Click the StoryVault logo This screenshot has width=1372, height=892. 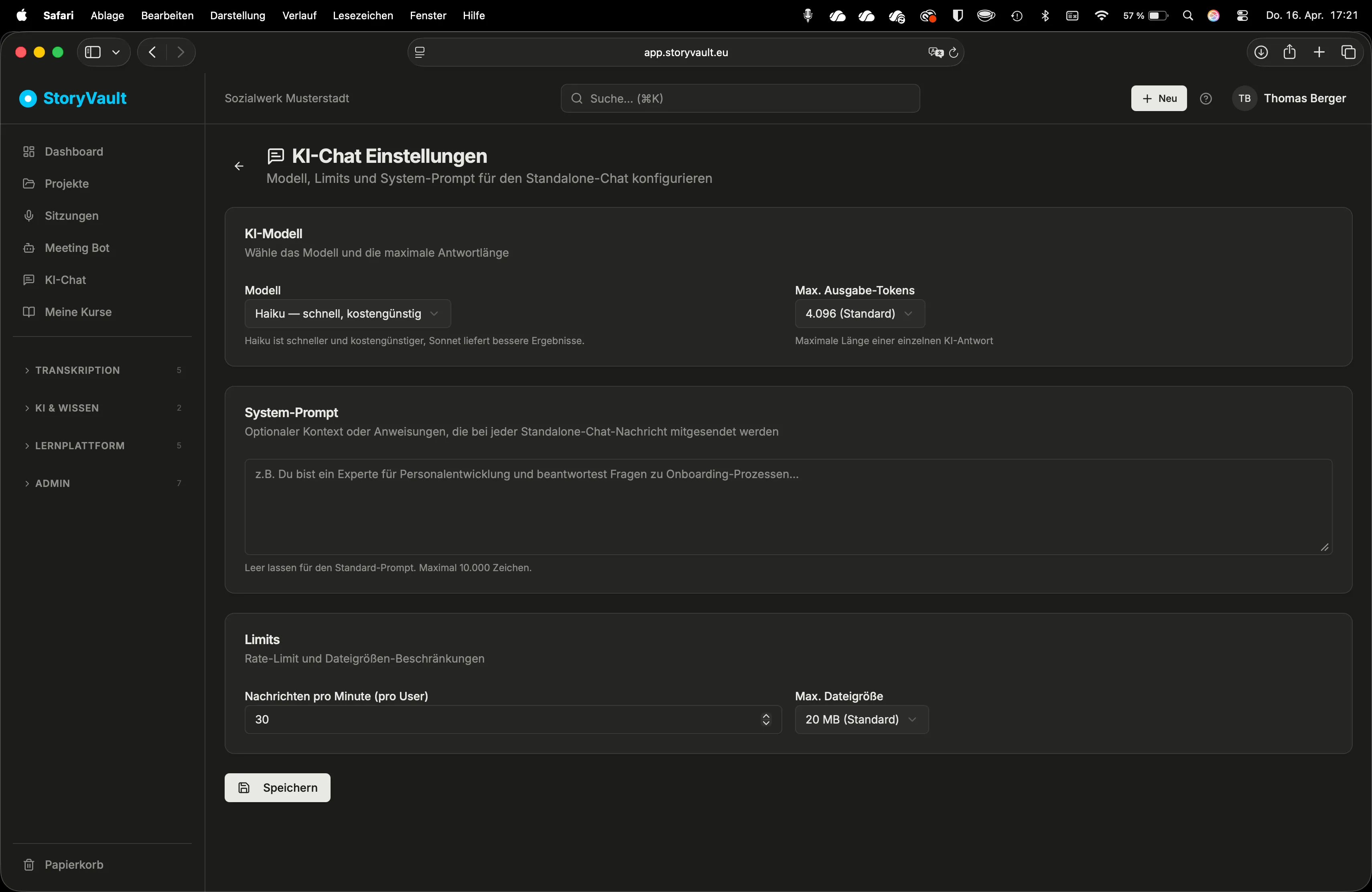[x=73, y=99]
